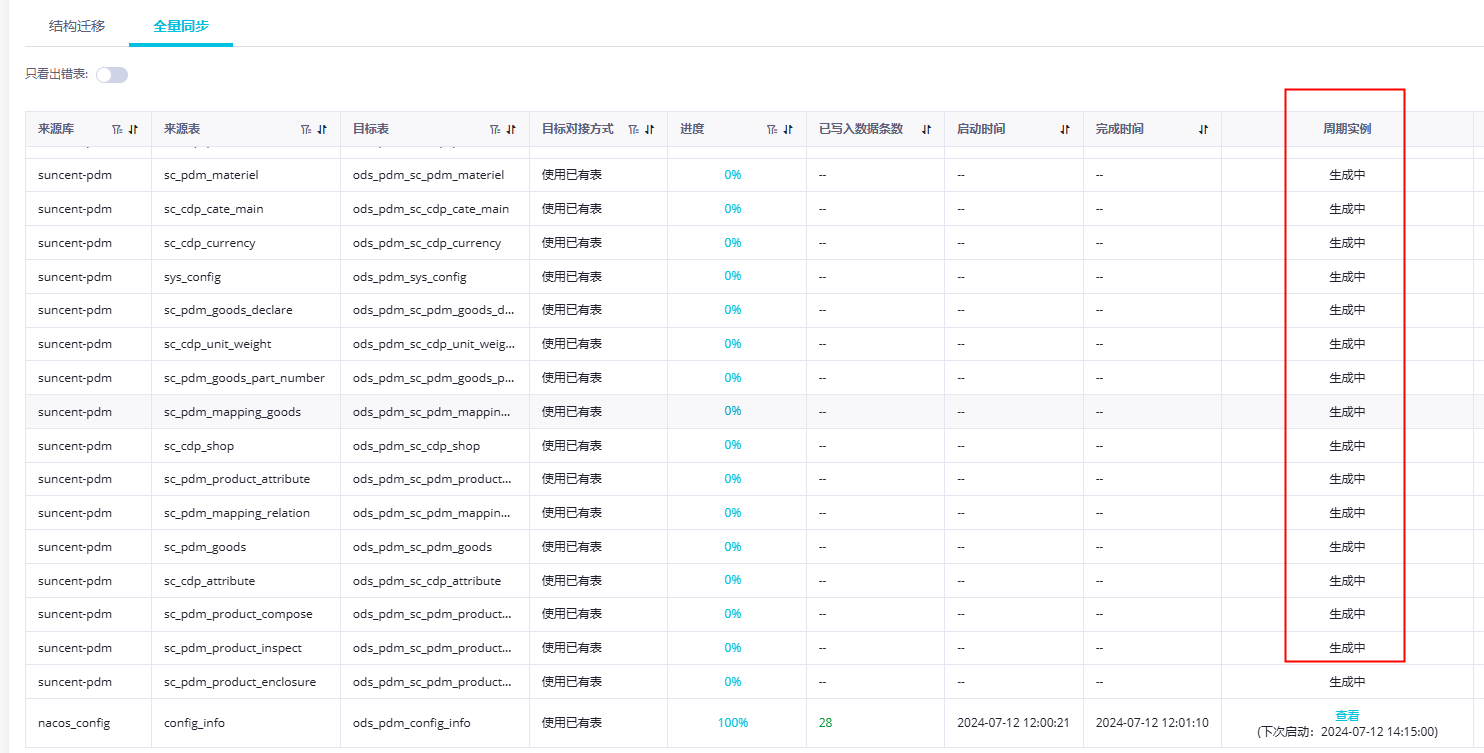Click target table ods_pdm_sc_cdp_shop

[417, 446]
